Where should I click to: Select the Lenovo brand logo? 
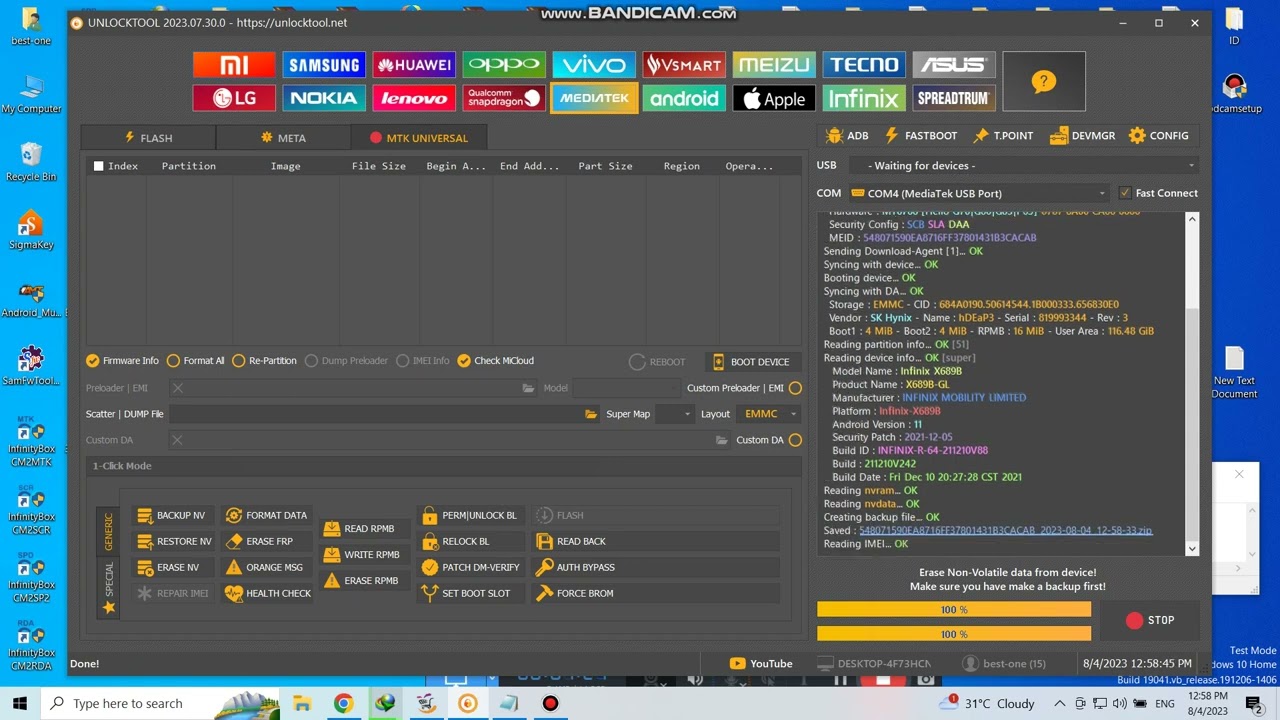414,98
